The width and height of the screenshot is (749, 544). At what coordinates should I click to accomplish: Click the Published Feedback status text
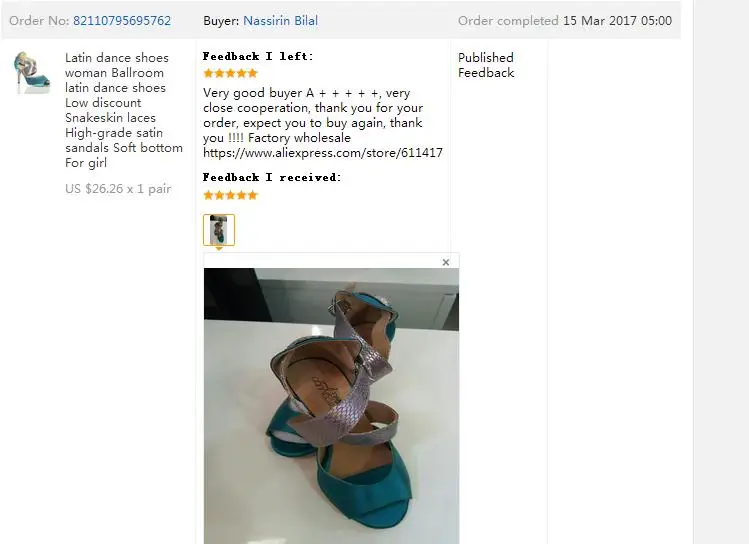[486, 65]
